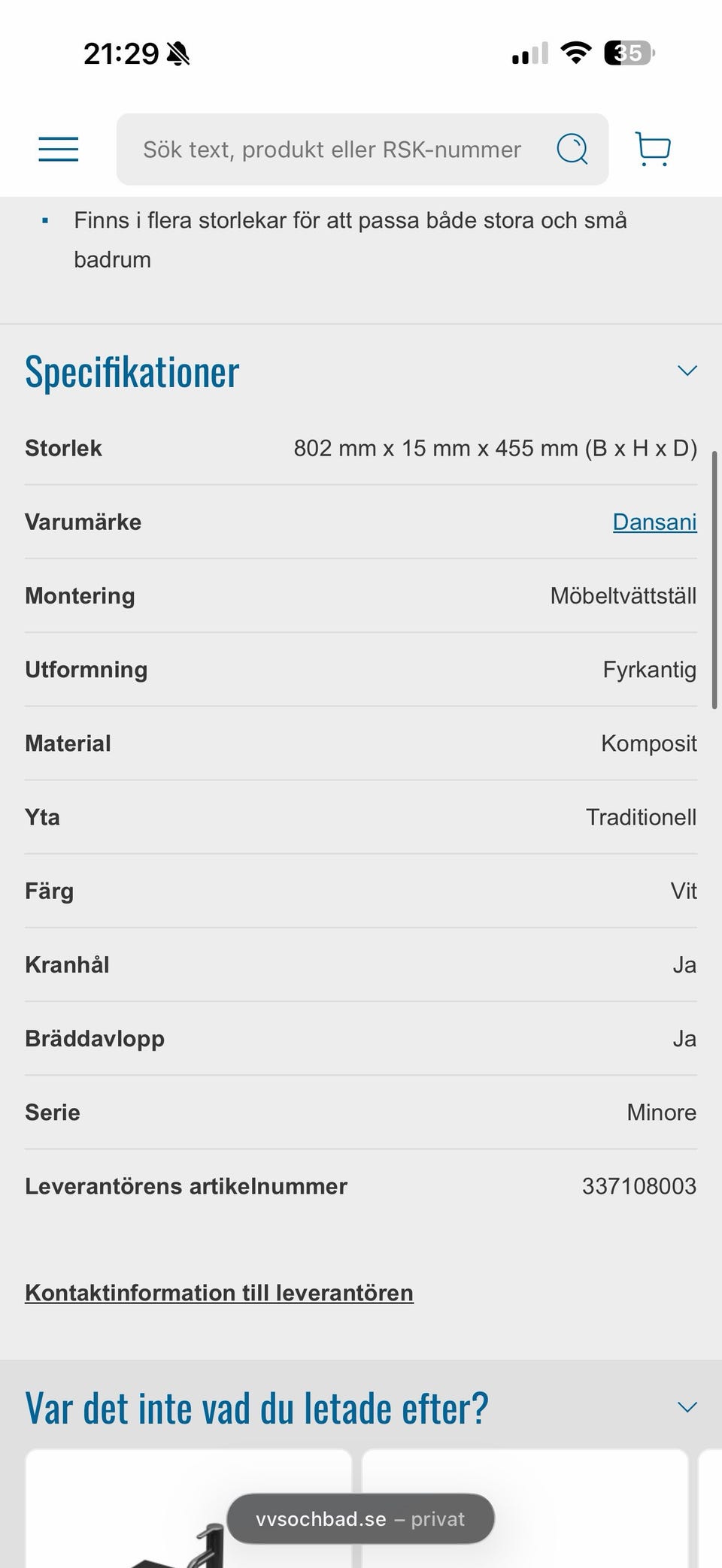722x1568 pixels.
Task: Open the Dansani brand link
Action: (x=654, y=522)
